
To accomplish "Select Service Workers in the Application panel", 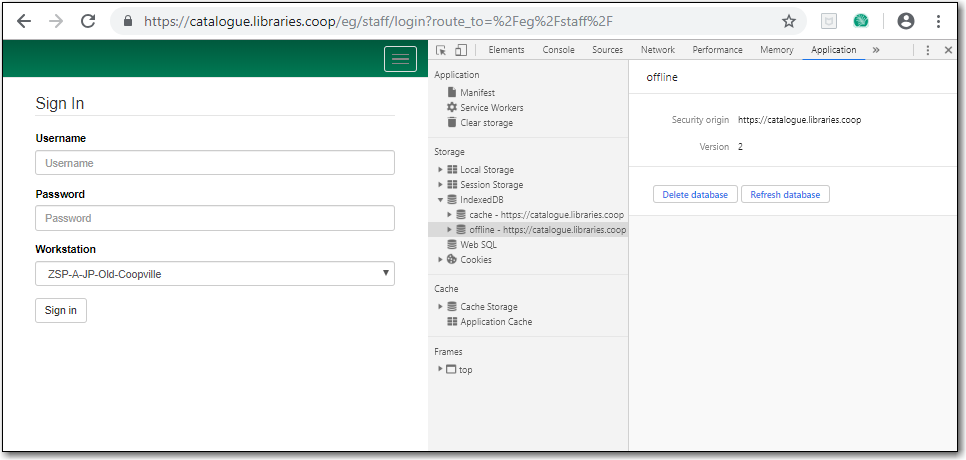I will pyautogui.click(x=491, y=108).
